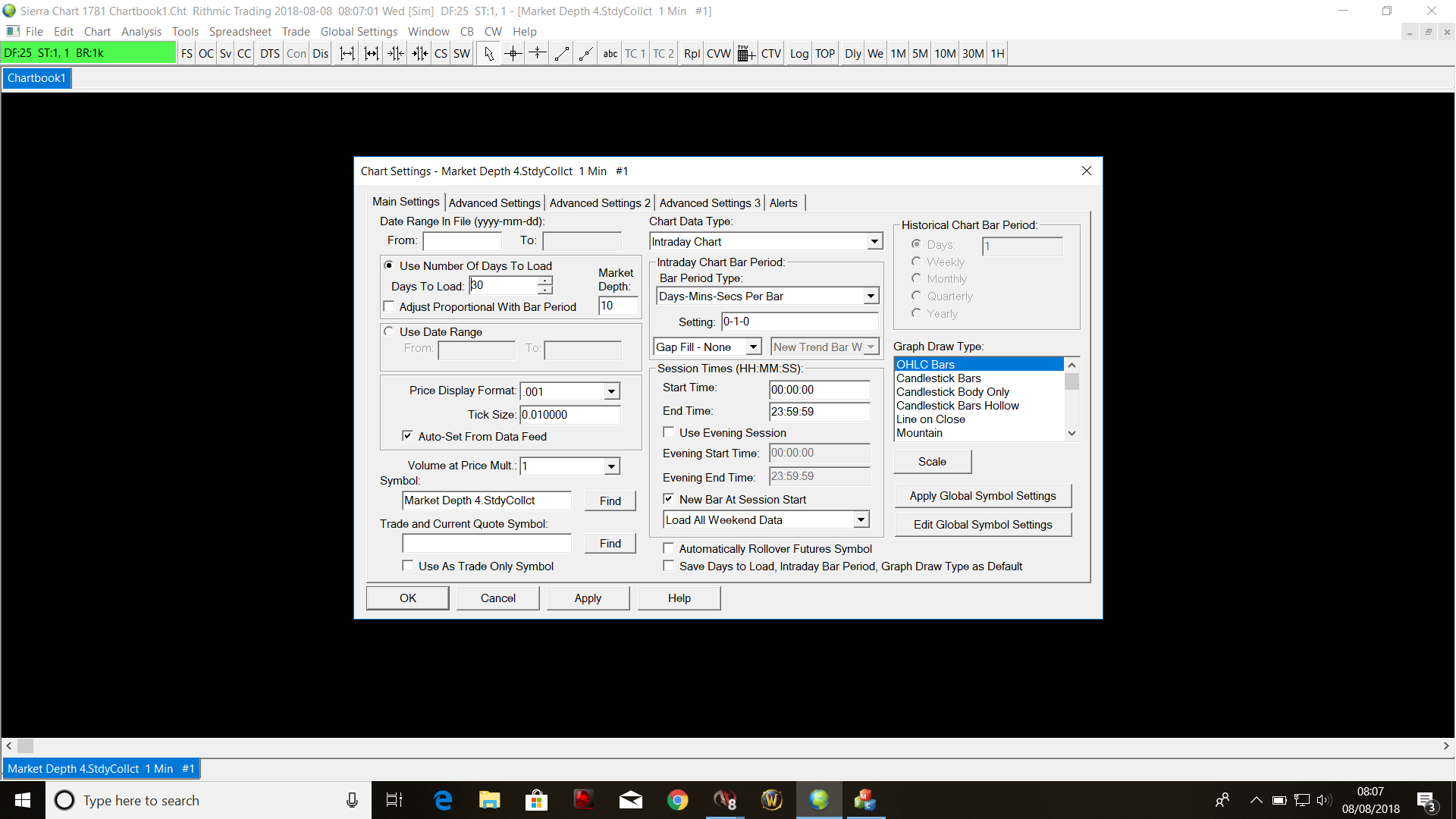Enable Adjust Proportional With Bar Period
Image resolution: width=1456 pixels, height=819 pixels.
pyautogui.click(x=390, y=306)
